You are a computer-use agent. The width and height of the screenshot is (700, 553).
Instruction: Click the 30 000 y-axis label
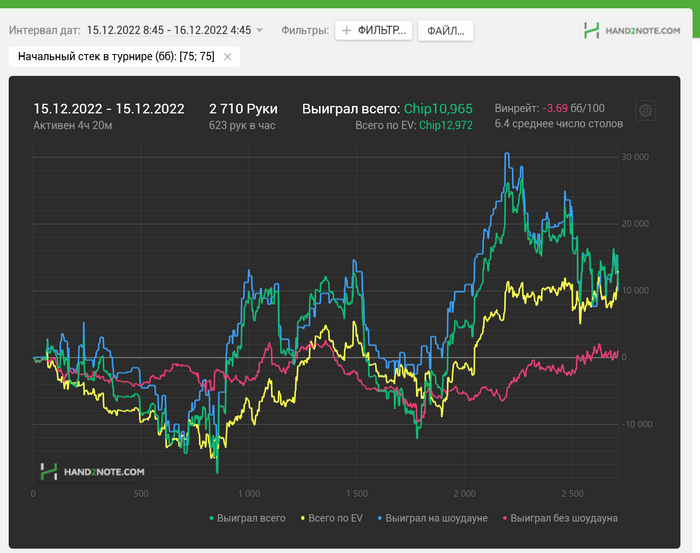[635, 157]
